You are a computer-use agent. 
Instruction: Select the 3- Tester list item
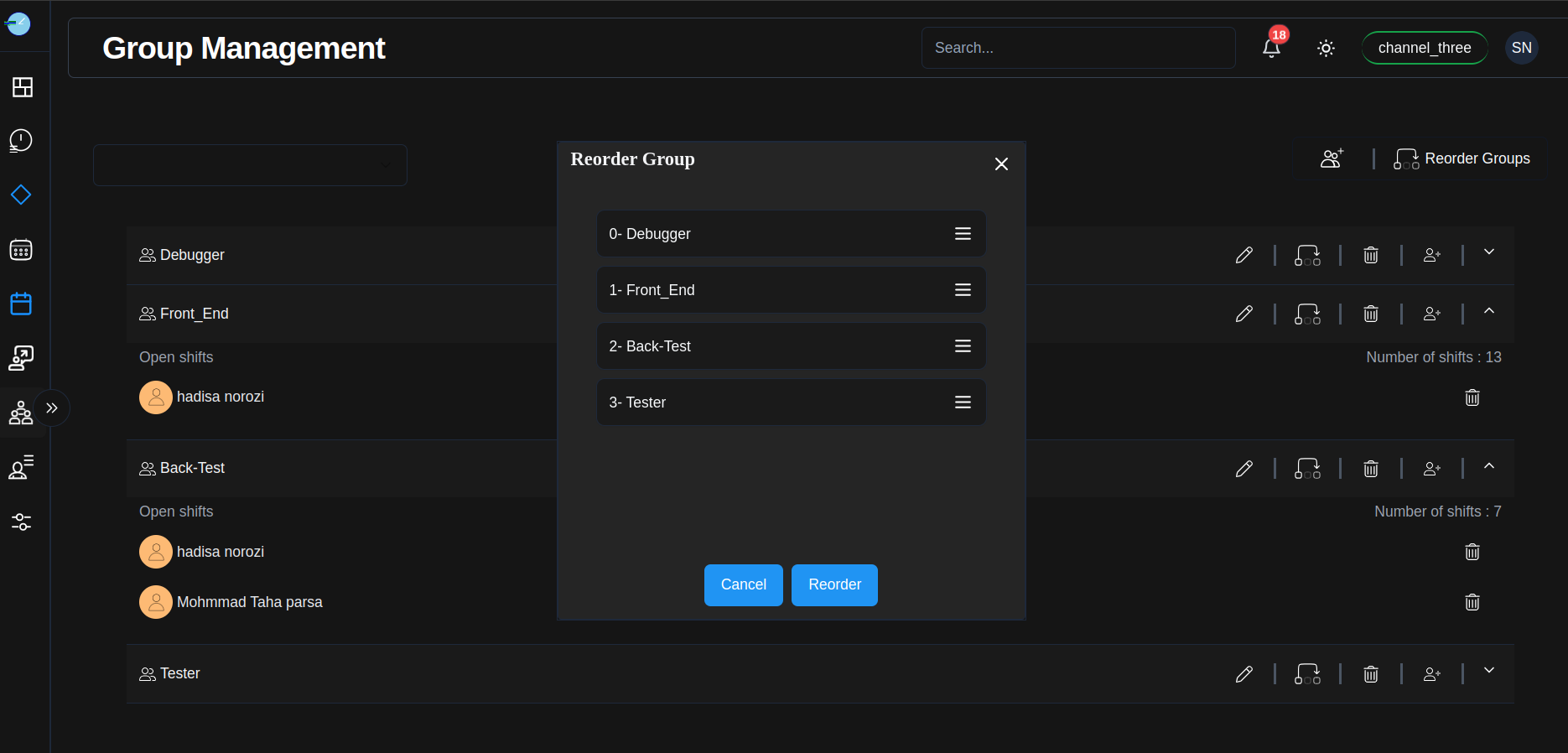coord(791,402)
